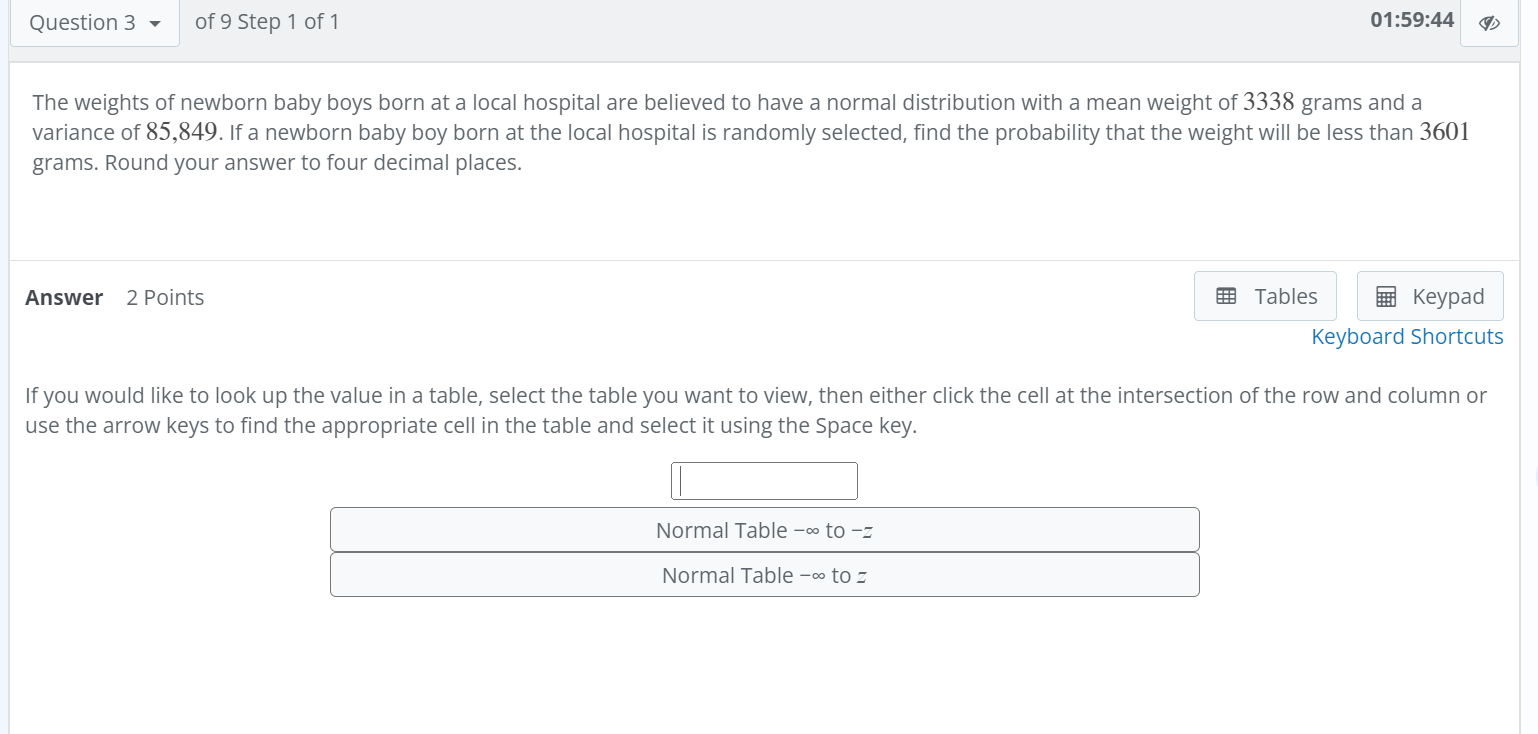Click the mean value 3338 in question
1538x734 pixels.
1269,102
